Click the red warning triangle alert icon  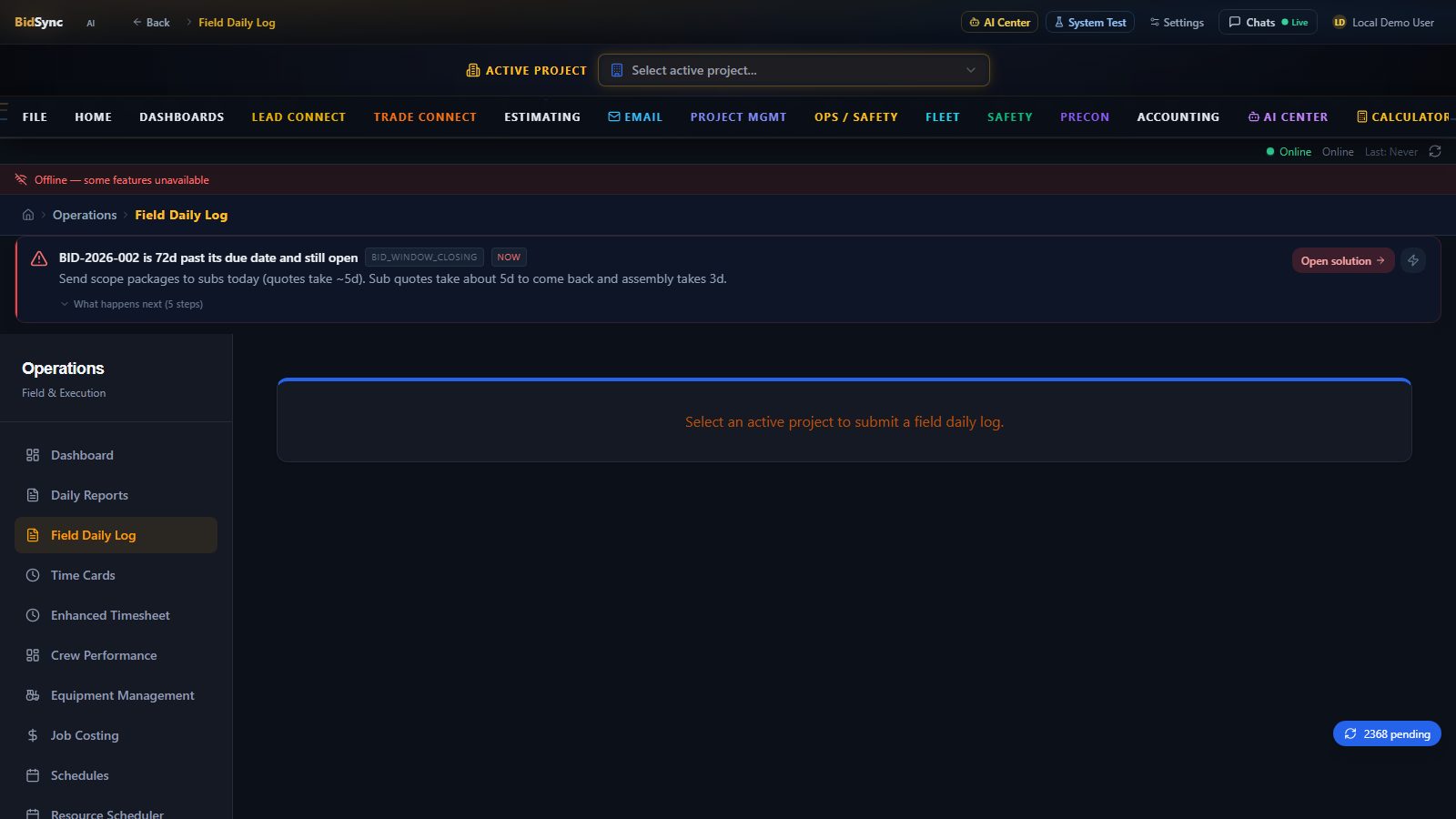39,258
